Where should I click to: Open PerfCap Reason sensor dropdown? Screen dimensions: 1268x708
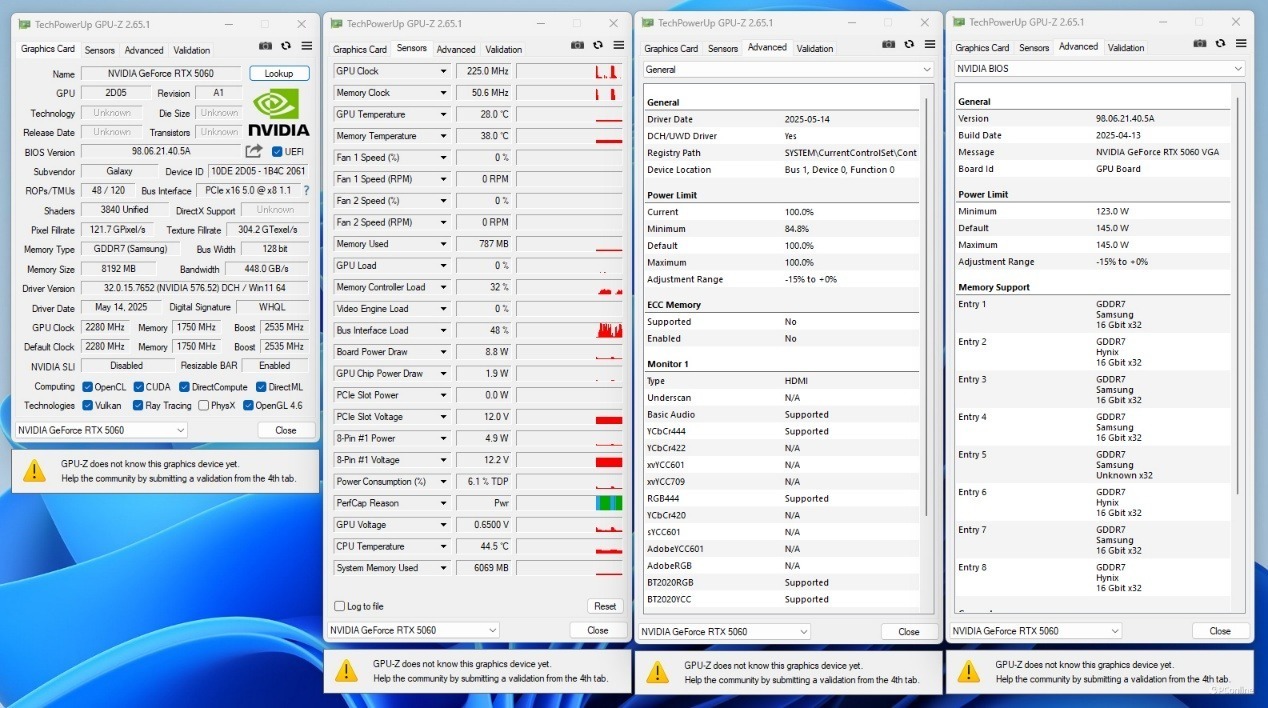point(443,503)
